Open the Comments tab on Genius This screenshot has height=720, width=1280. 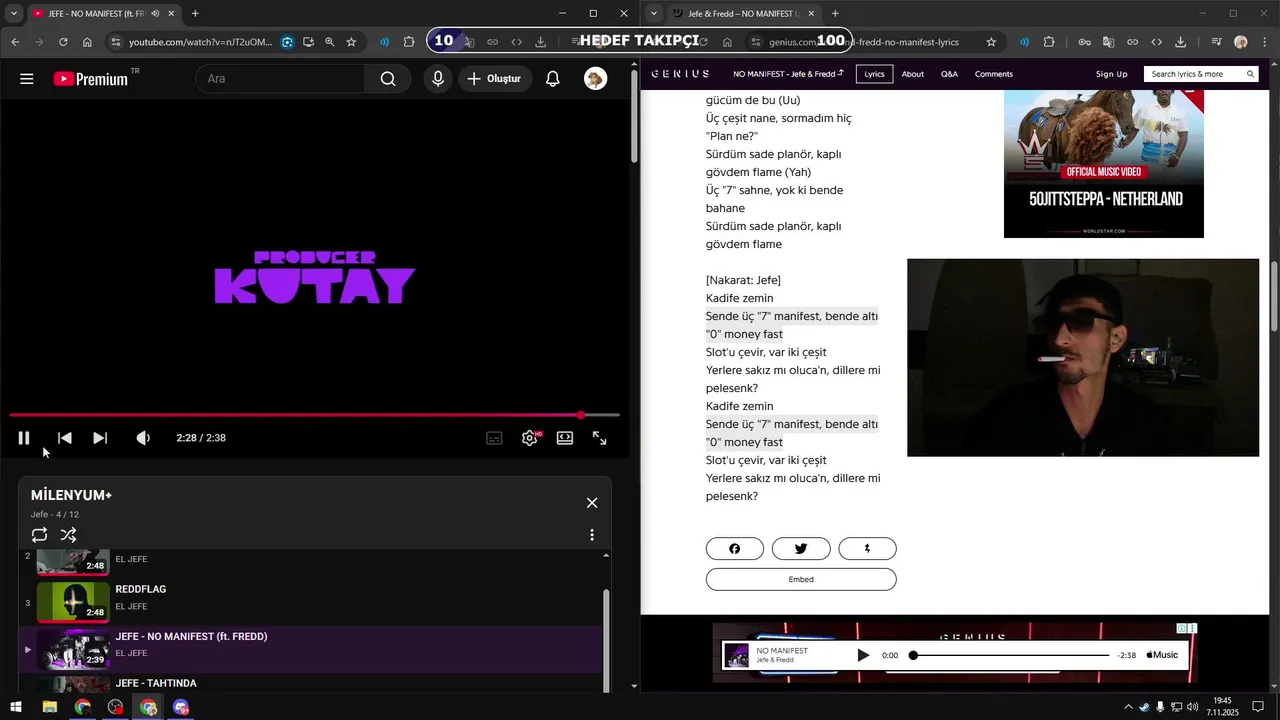(x=994, y=74)
